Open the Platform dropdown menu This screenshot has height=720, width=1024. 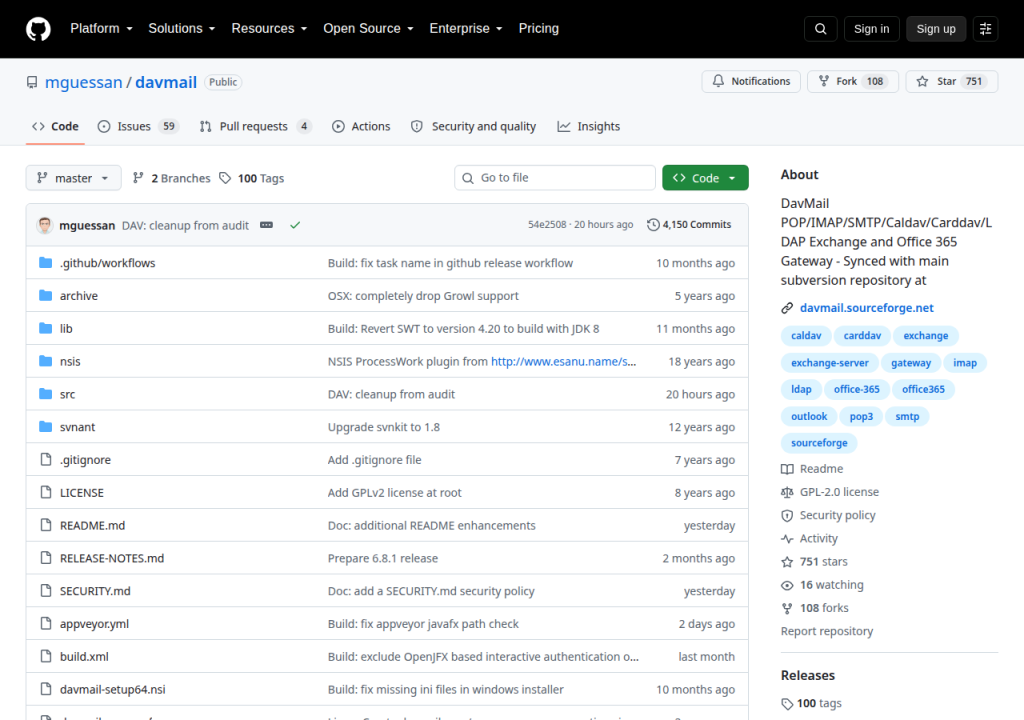tap(101, 29)
